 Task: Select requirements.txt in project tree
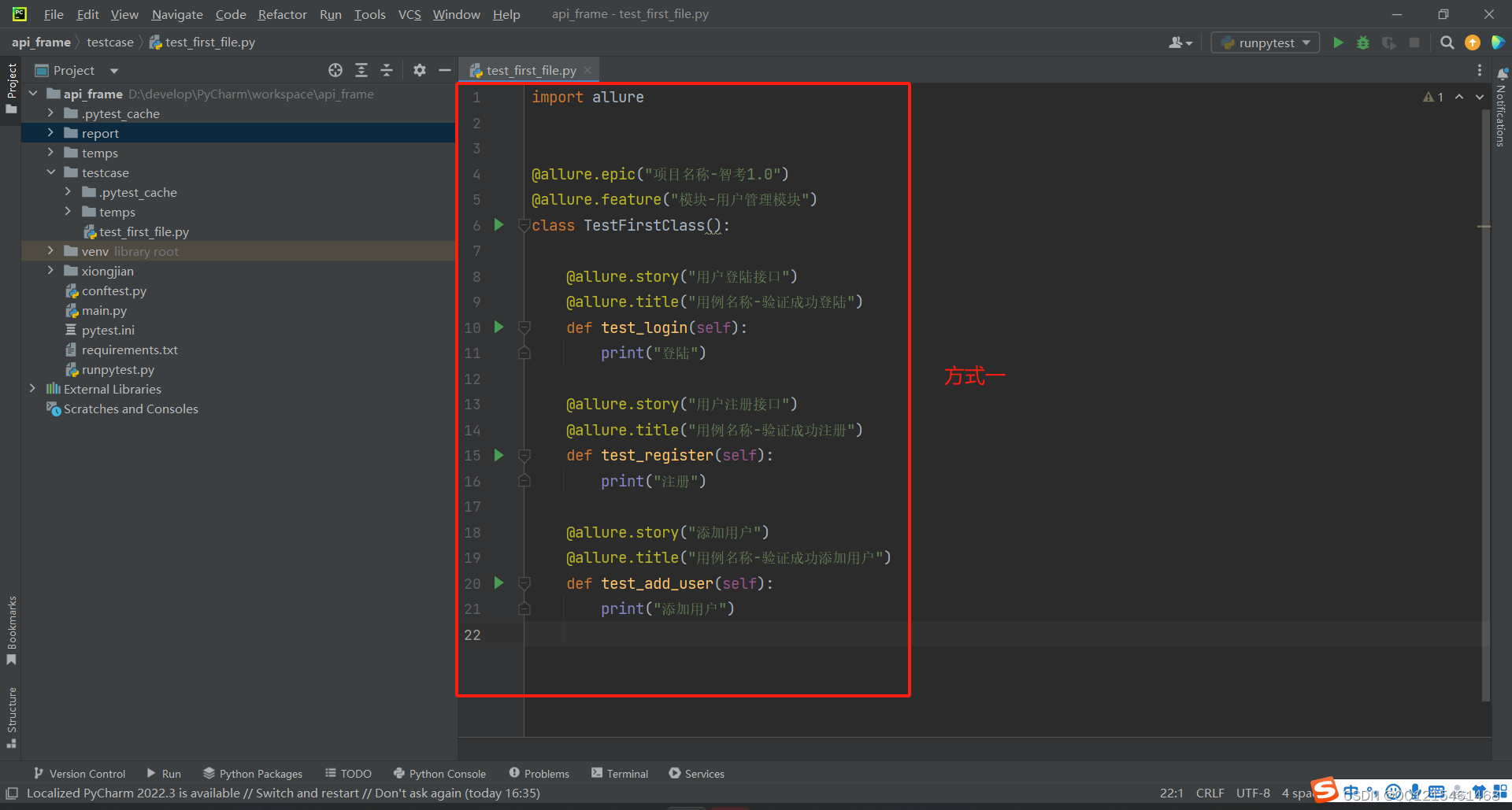tap(129, 350)
